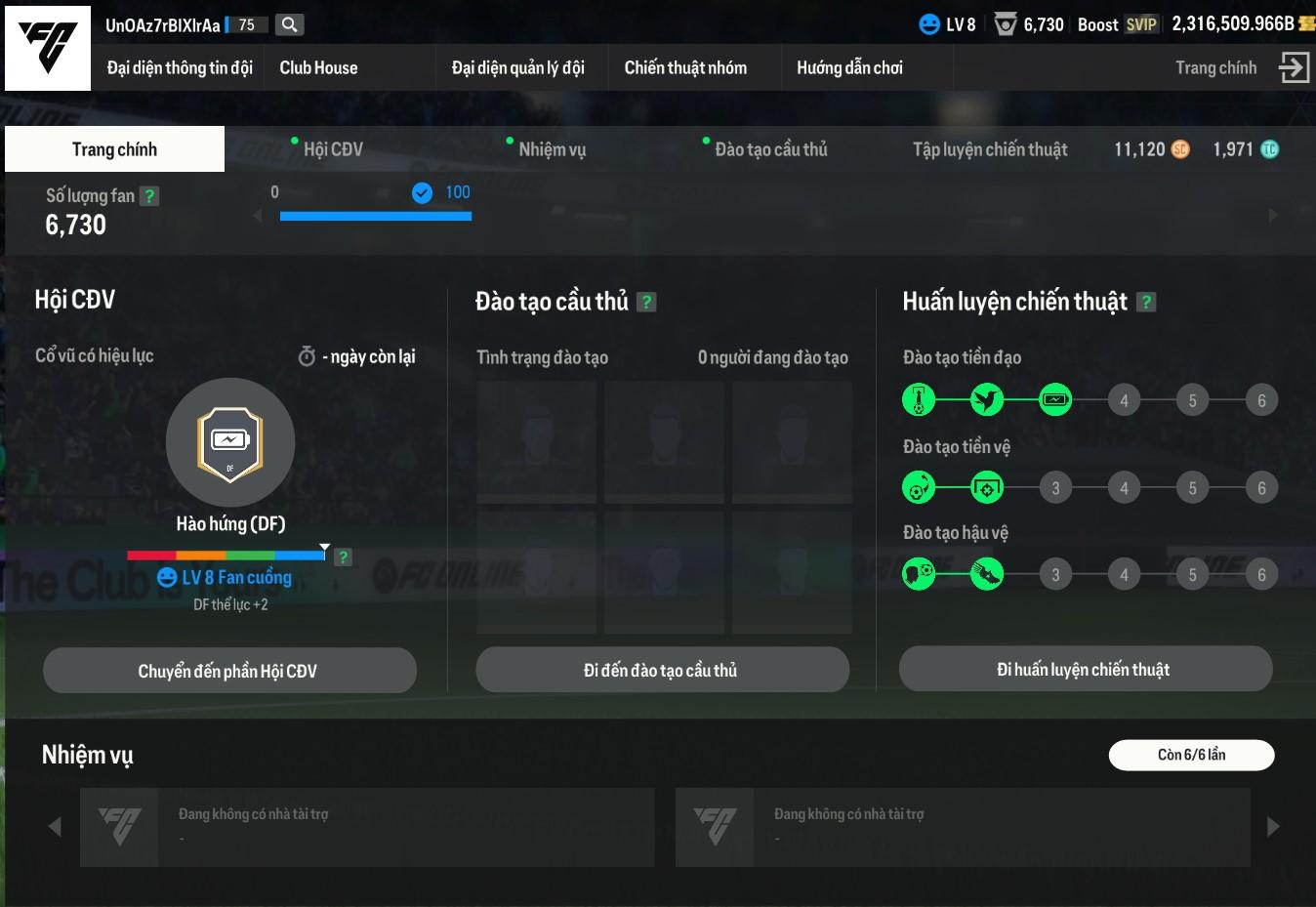Click Đi đến đào tạo cầu thủ button
Image resolution: width=1316 pixels, height=907 pixels.
pos(662,670)
